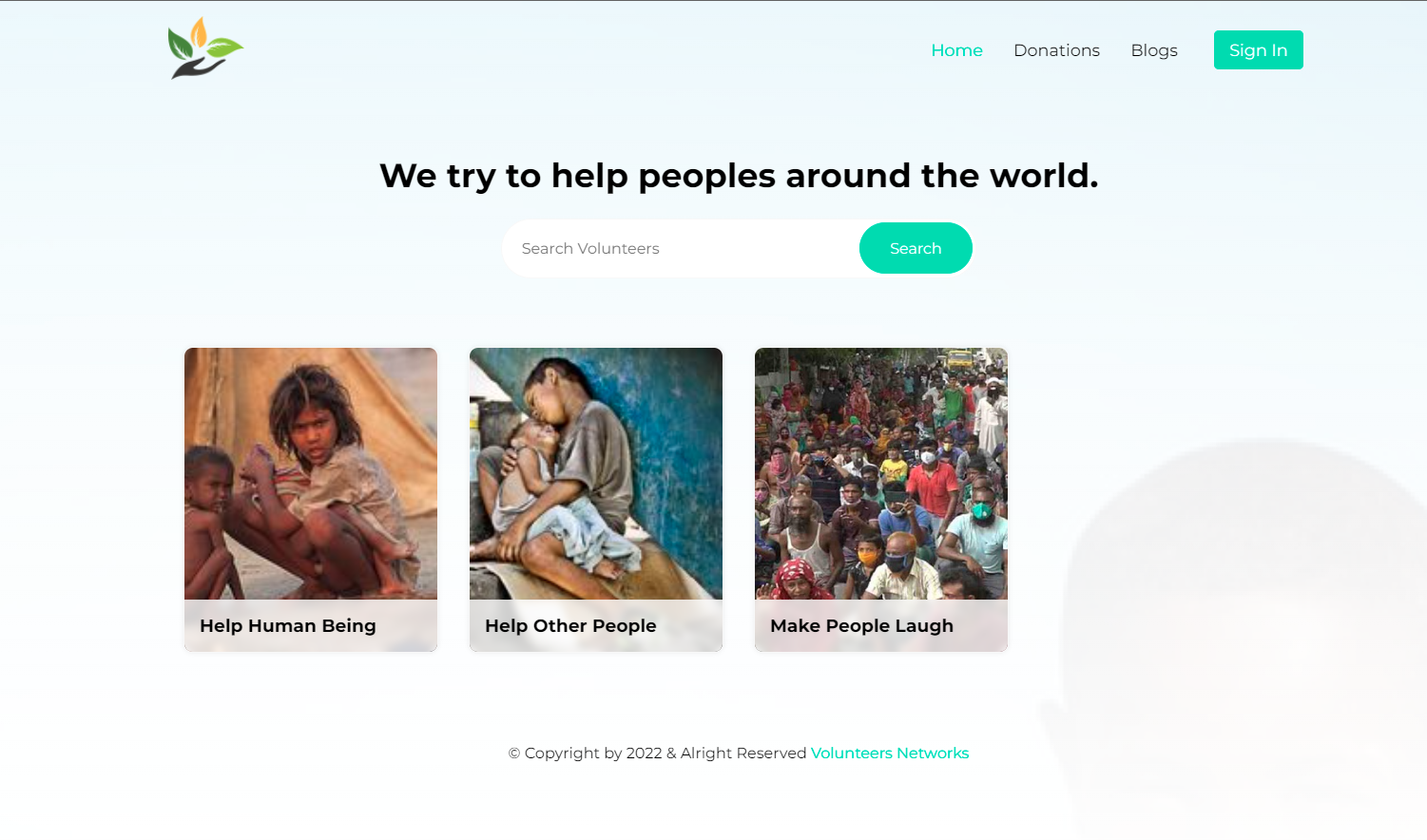Click the leaf and hand site logo
1427x840 pixels.
205,48
